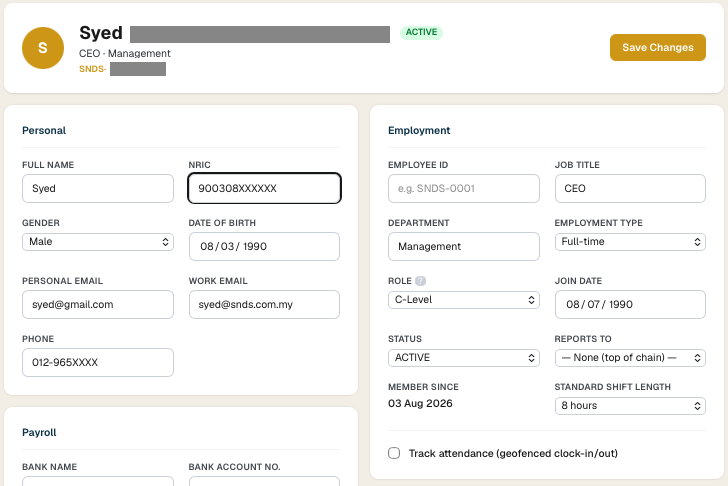Focus the NRIC input field
The width and height of the screenshot is (728, 486).
264,188
